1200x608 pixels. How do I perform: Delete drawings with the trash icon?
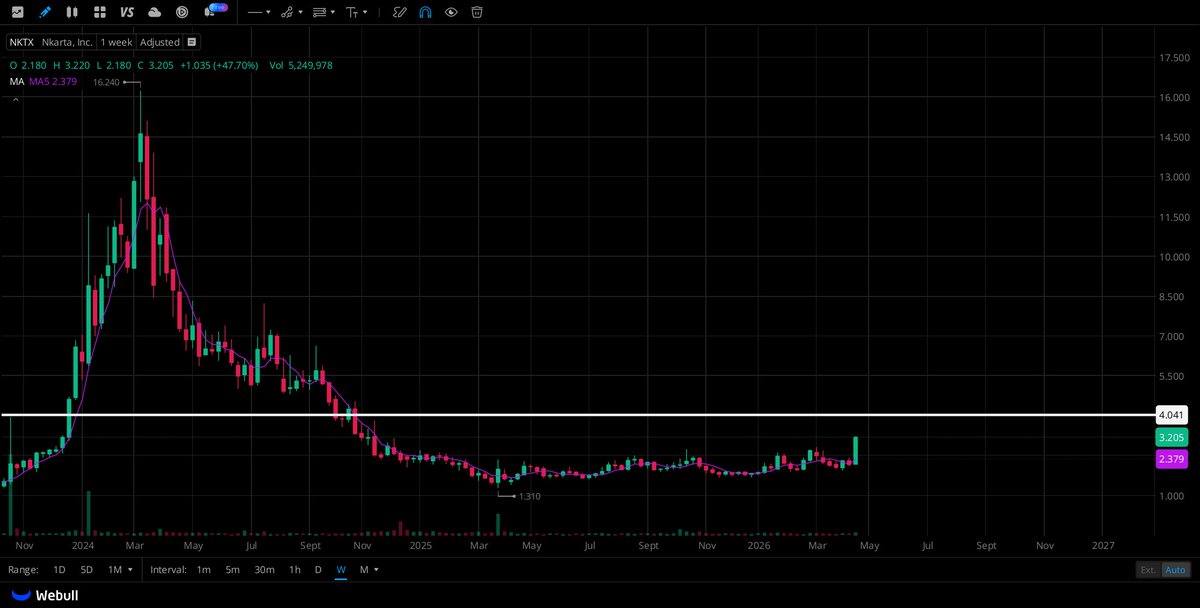[x=477, y=12]
